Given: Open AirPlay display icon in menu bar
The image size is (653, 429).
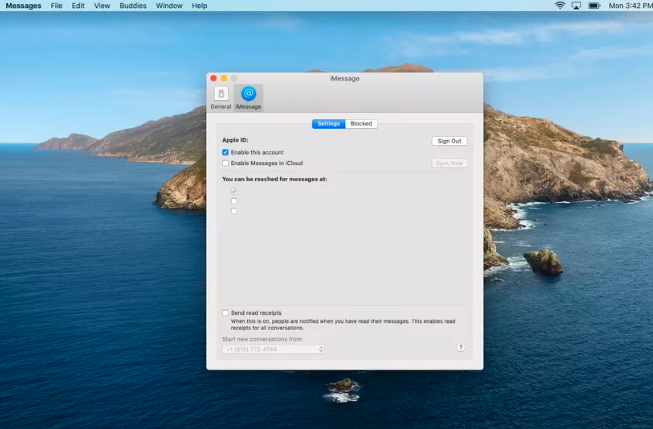Looking at the screenshot, I should coord(576,6).
